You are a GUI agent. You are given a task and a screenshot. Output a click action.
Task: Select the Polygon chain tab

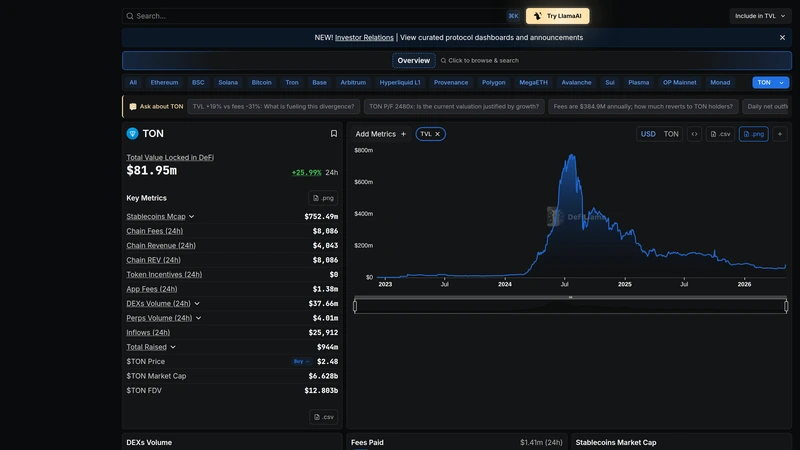(x=493, y=83)
